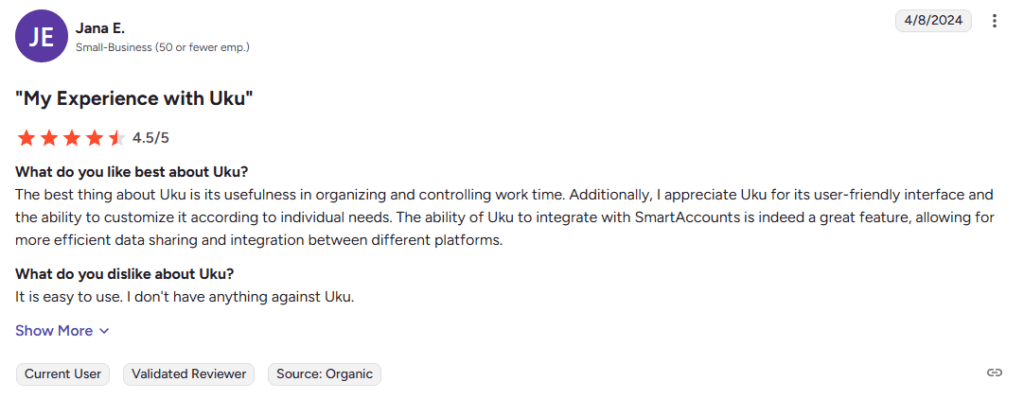Click the 4/8/2024 date badge
Screen dimensions: 1024x399
point(933,21)
